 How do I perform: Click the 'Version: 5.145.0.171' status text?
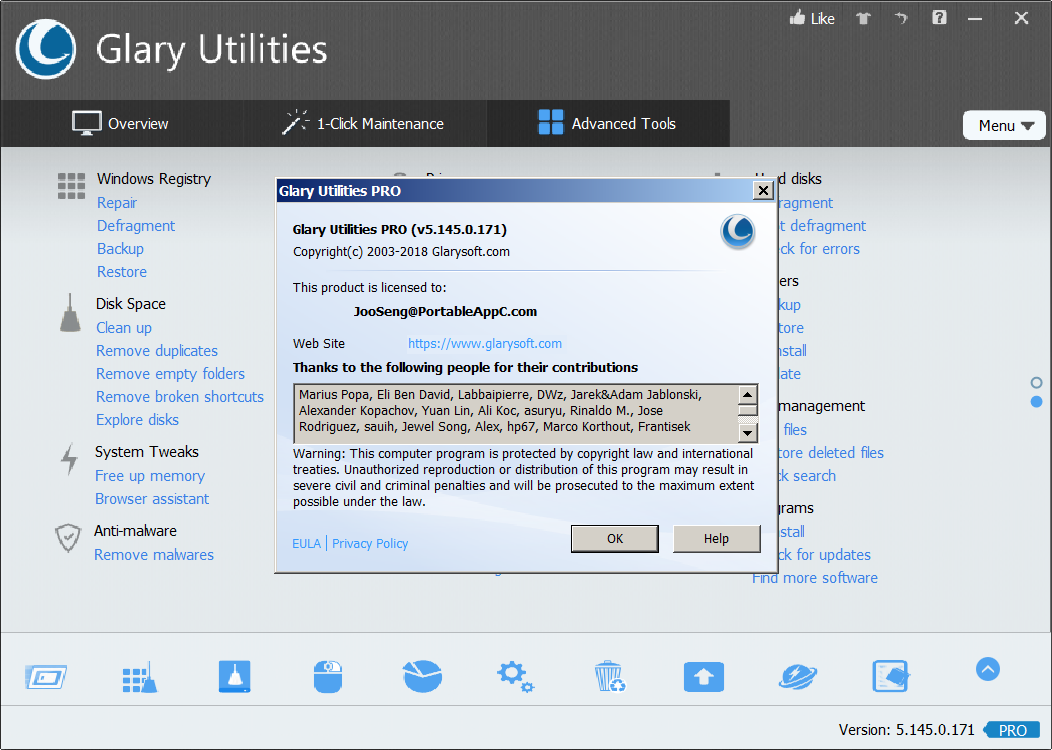tap(906, 730)
